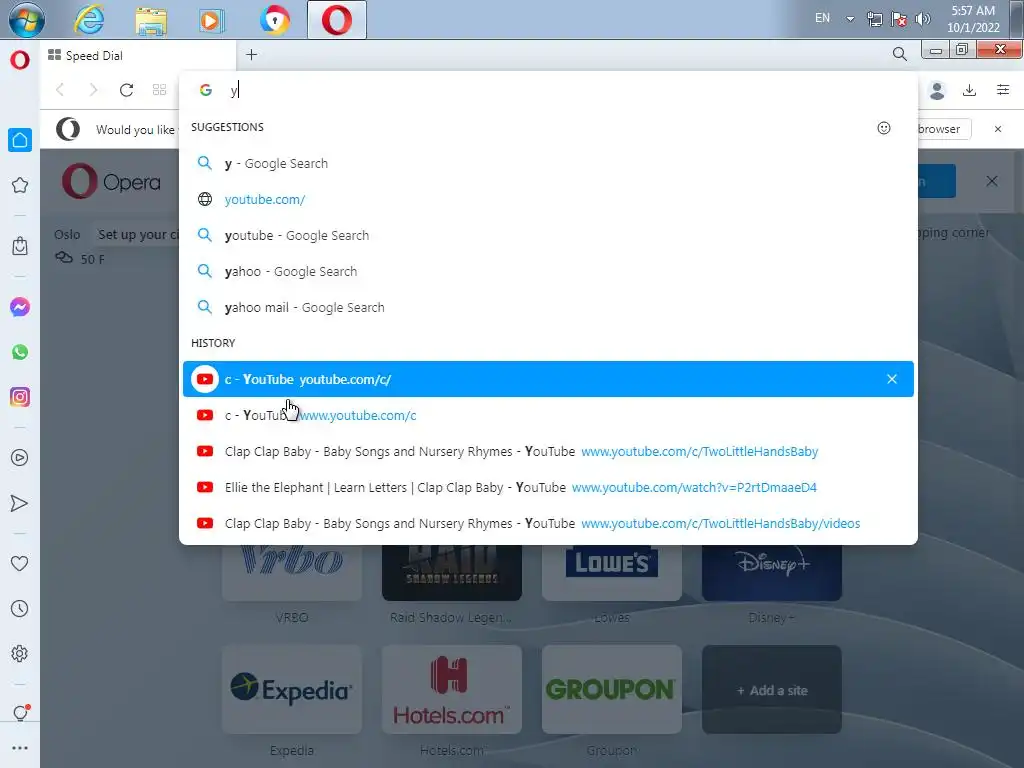Select the Speed Dial tab
The height and width of the screenshot is (768, 1024).
[x=137, y=56]
